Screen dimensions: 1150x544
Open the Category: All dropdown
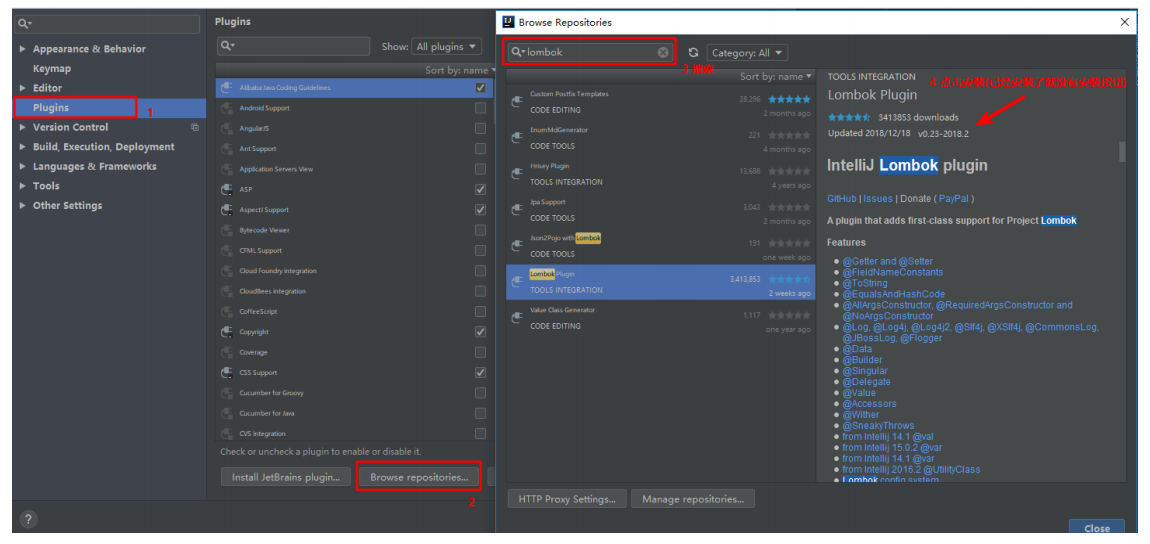pyautogui.click(x=747, y=53)
